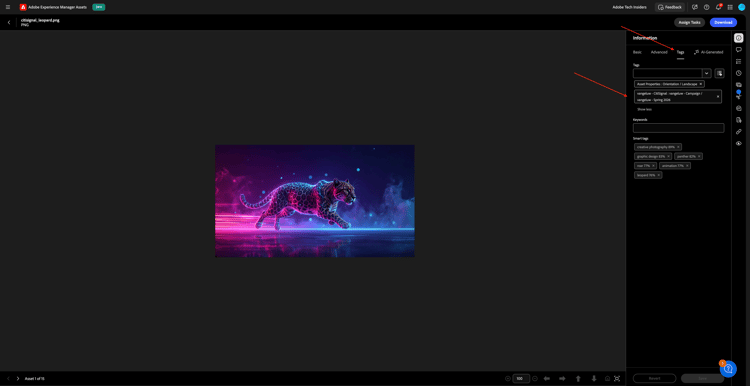This screenshot has width=750, height=386.
Task: Pan the image up with arrow
Action: coord(578,378)
